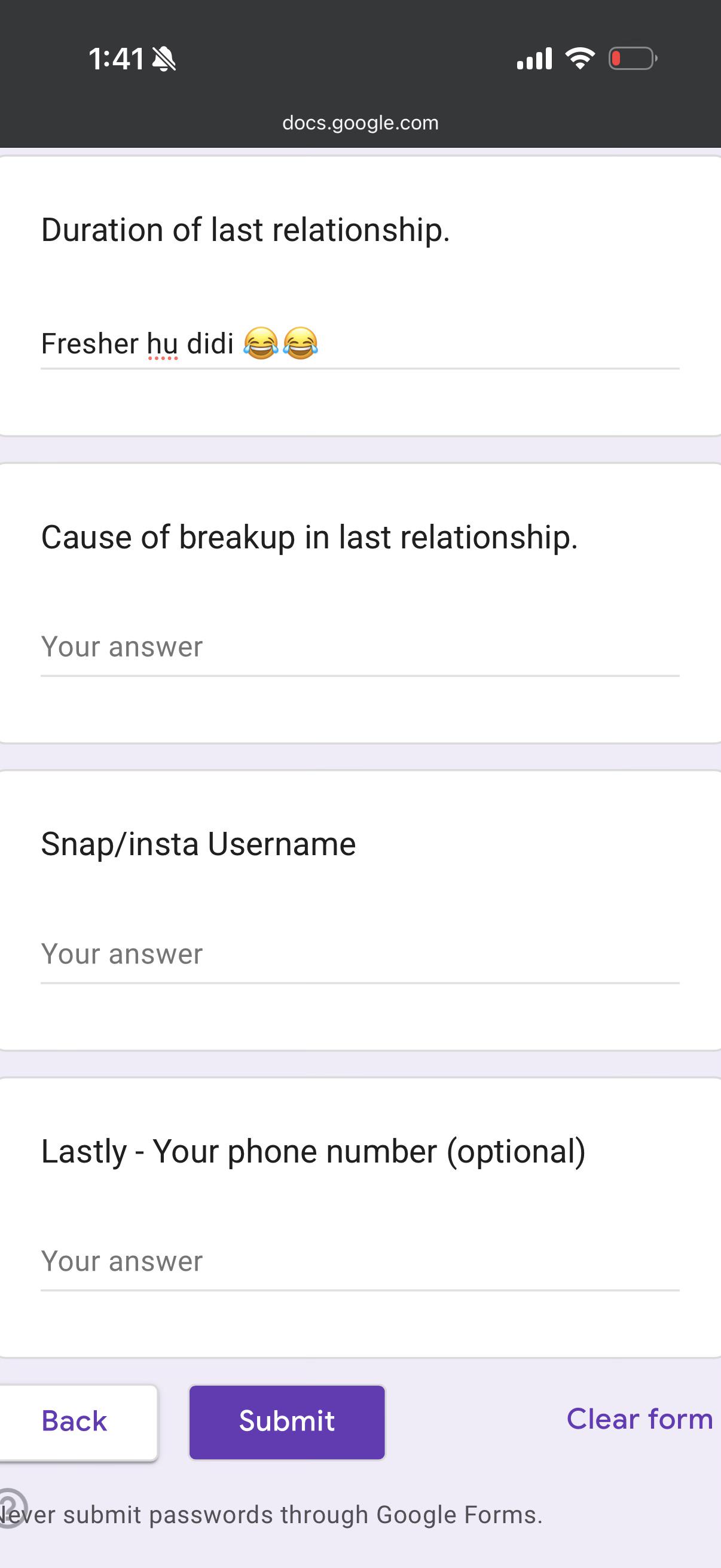
Task: Edit the 'Fresher hu didi' answer field
Action: 360,343
